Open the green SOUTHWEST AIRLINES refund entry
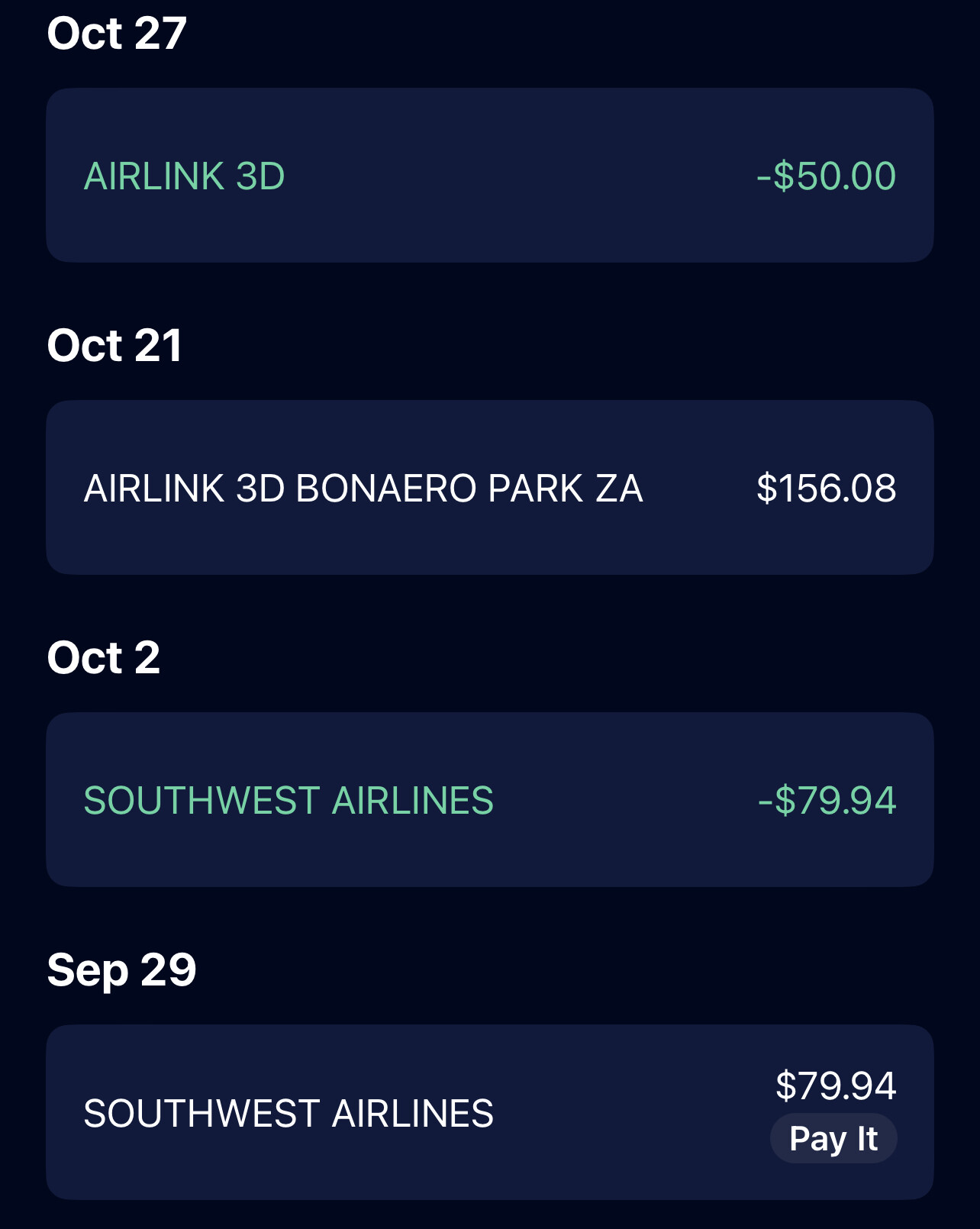 pyautogui.click(x=488, y=800)
